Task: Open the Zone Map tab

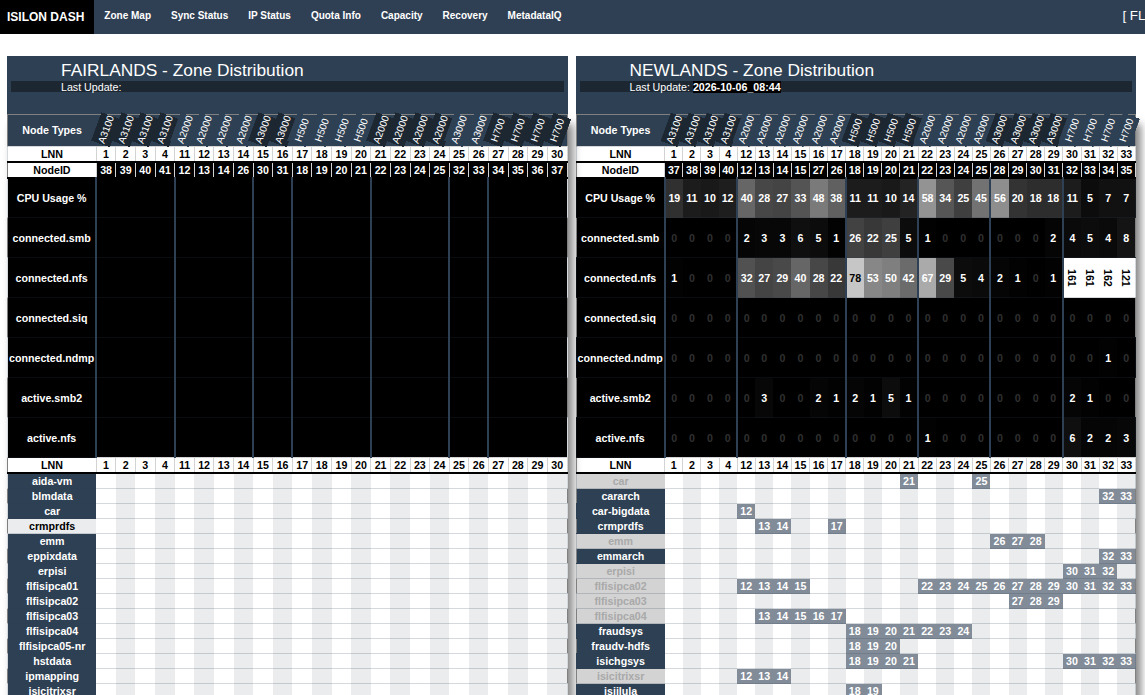Action: 128,15
